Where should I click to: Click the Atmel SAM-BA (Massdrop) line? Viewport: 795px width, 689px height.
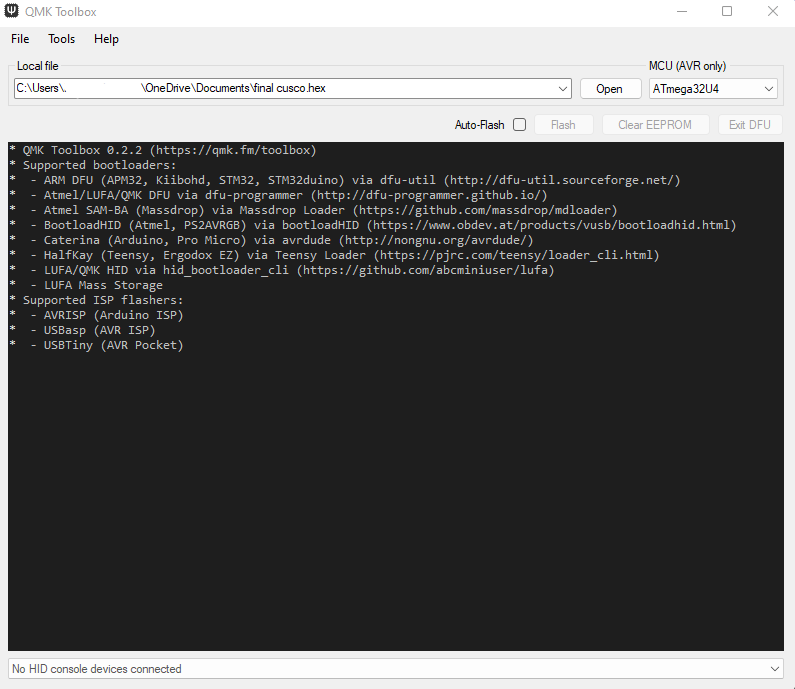(313, 210)
